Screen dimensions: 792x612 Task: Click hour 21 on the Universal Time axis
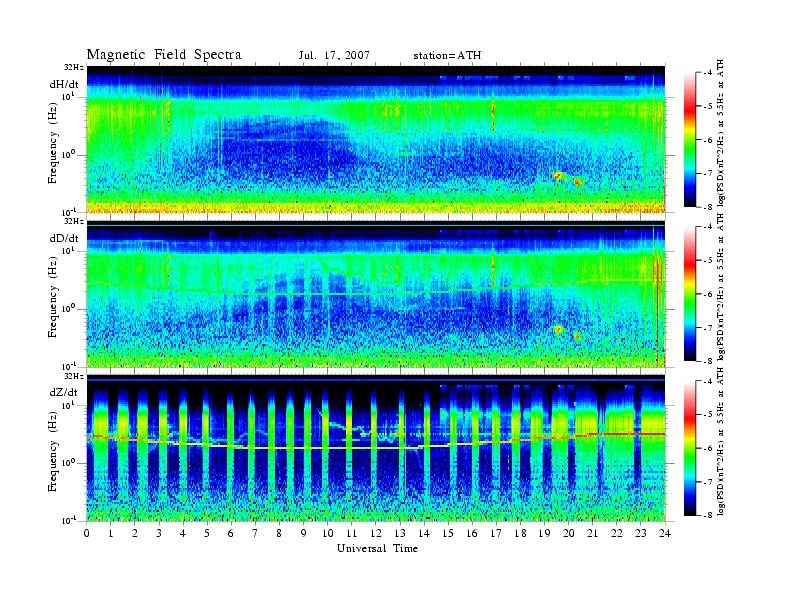[592, 533]
